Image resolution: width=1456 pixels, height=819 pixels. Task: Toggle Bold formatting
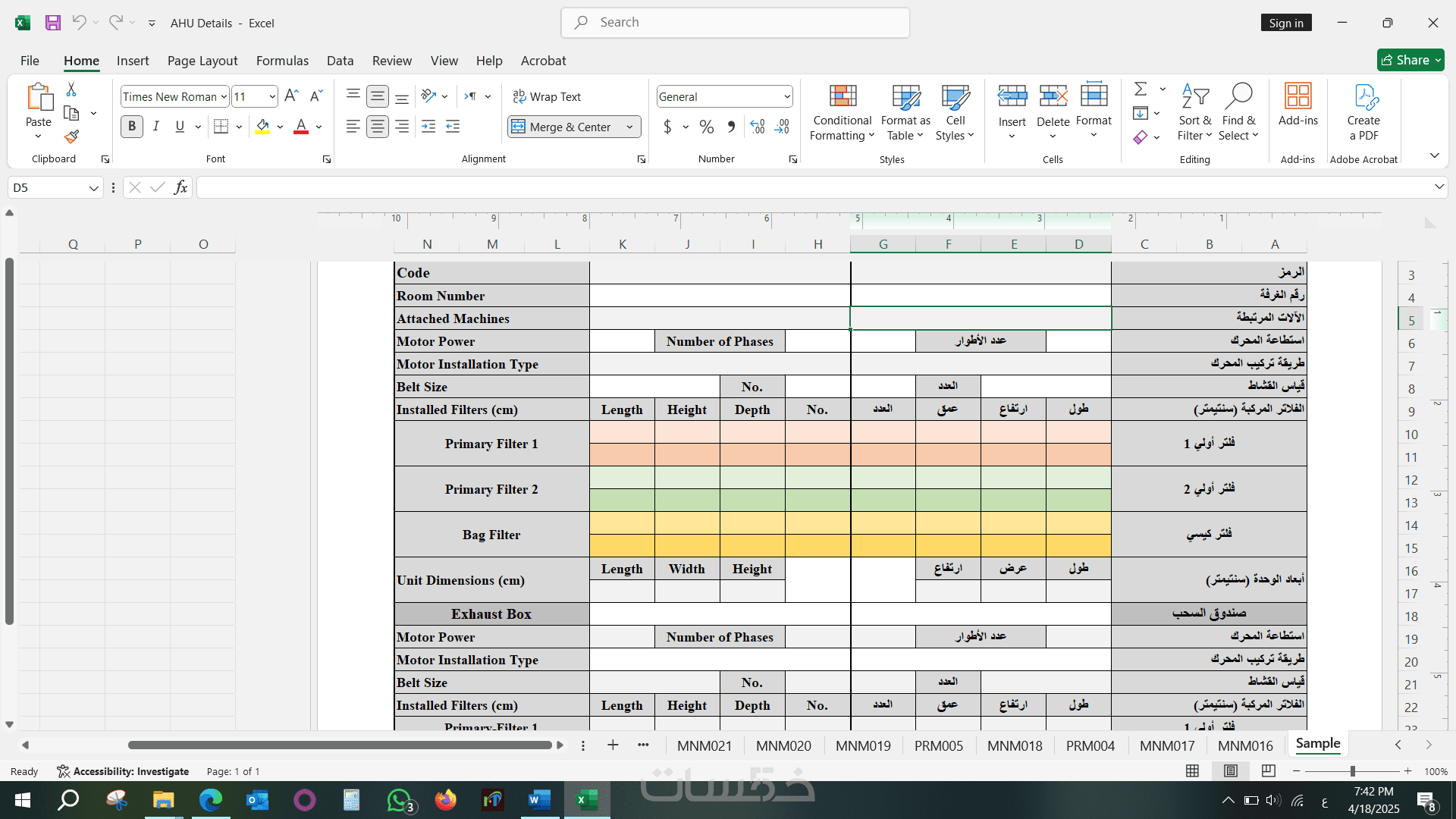tap(132, 127)
